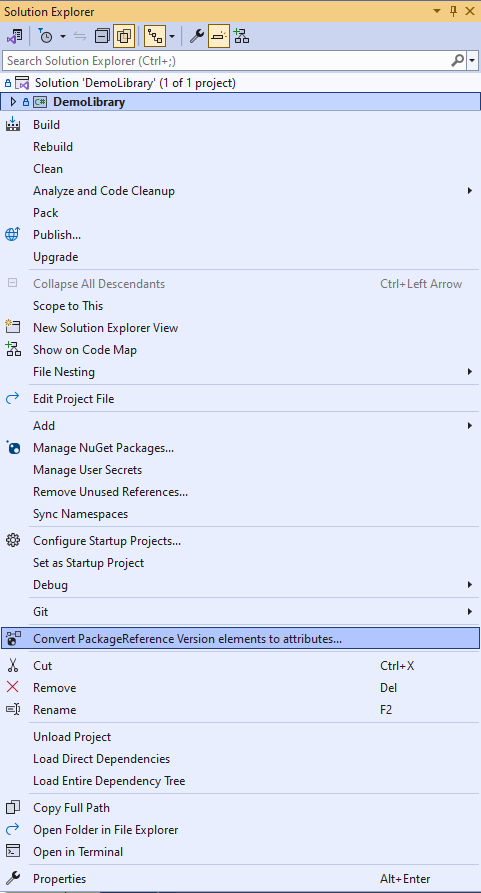Select Upgrade from context menu
The image size is (481, 893).
(x=240, y=257)
